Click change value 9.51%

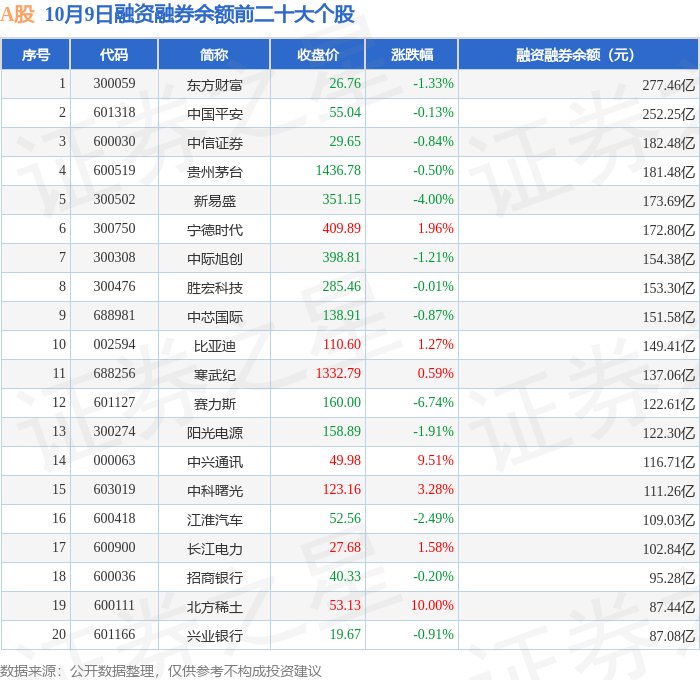tap(435, 461)
